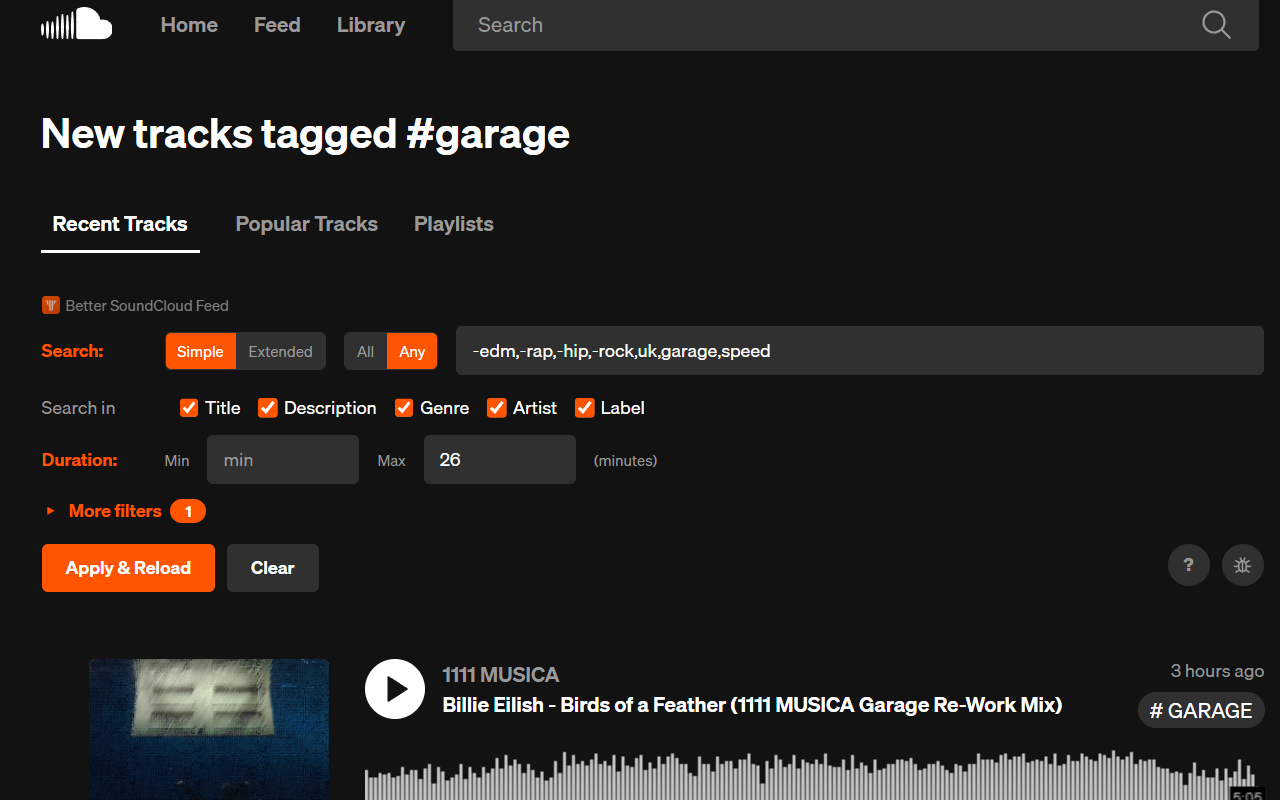Click the More filters count badge

[x=188, y=511]
